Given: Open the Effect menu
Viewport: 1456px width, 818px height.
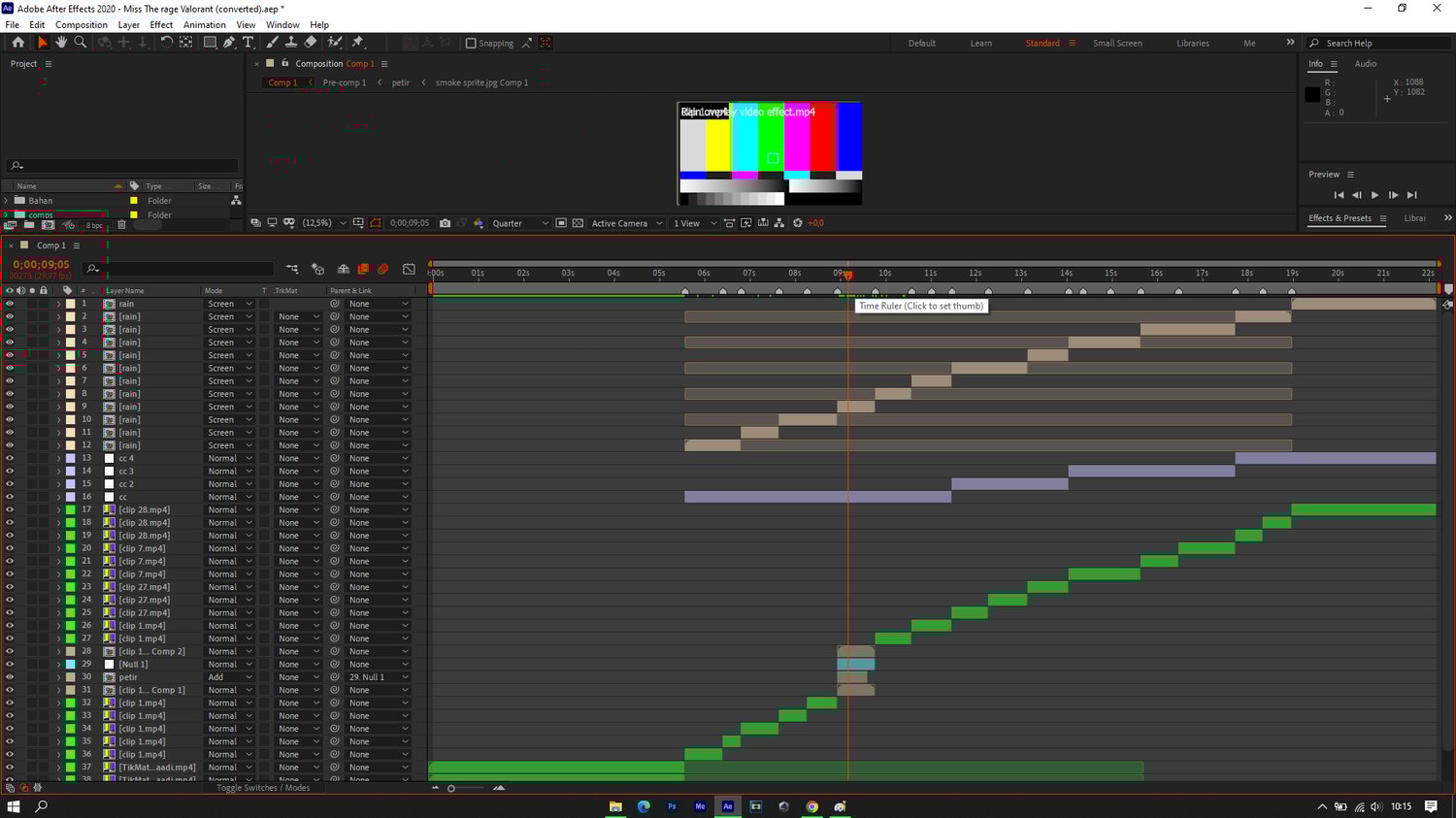Looking at the screenshot, I should pyautogui.click(x=161, y=25).
